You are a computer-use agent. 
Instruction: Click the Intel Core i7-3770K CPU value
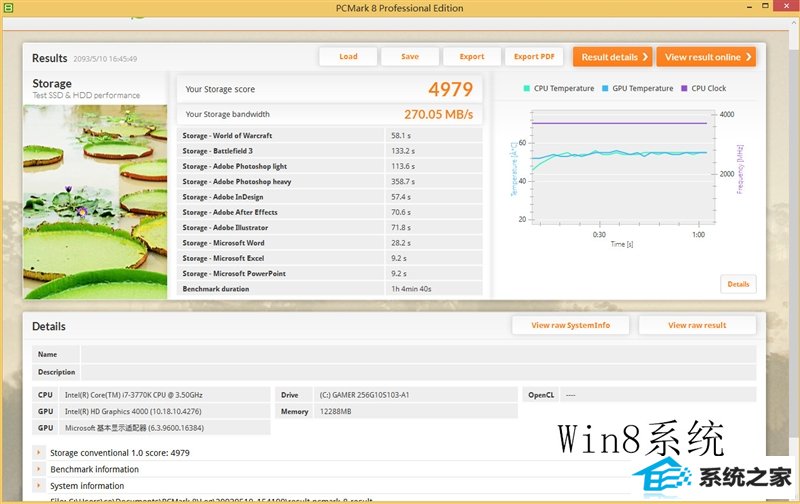(x=134, y=395)
